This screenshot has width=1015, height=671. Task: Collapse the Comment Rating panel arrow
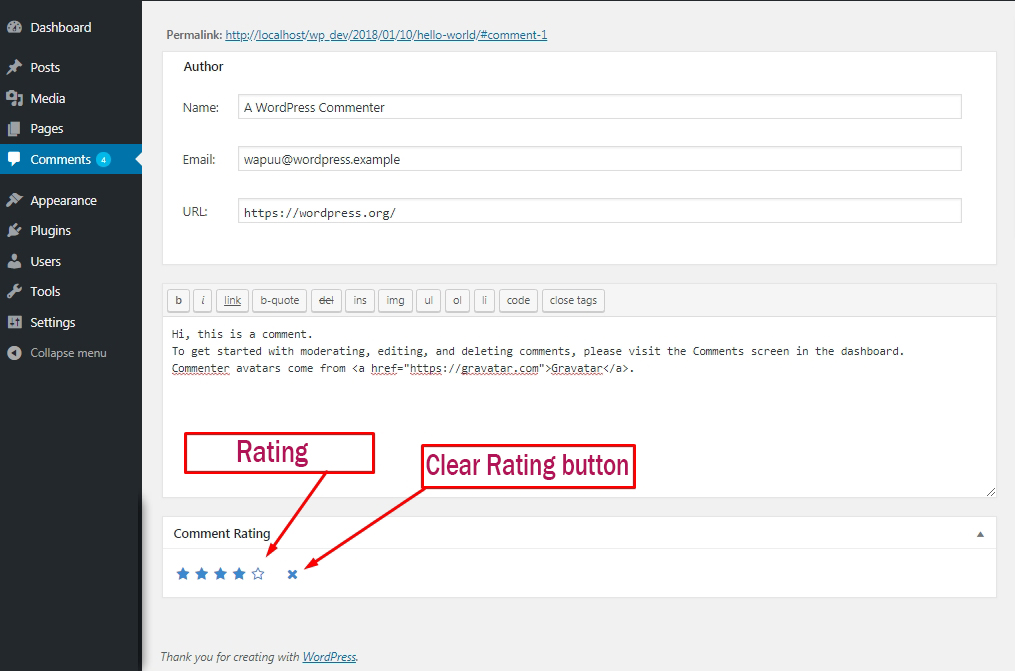click(980, 534)
